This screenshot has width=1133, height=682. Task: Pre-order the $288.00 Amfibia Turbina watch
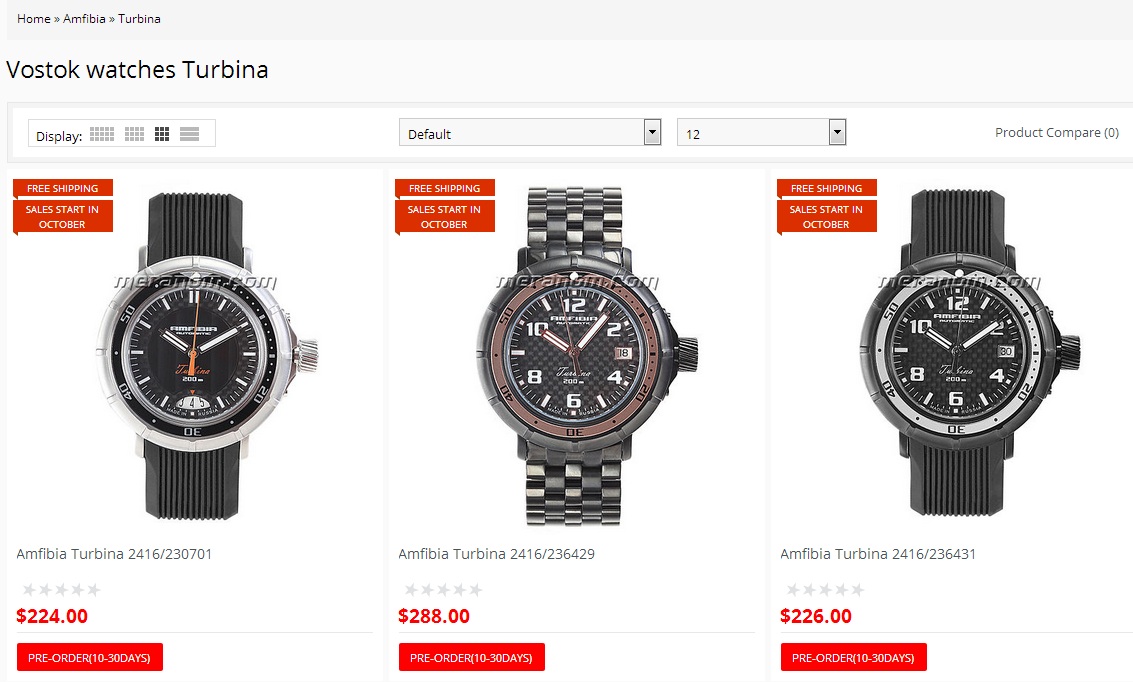pos(472,657)
